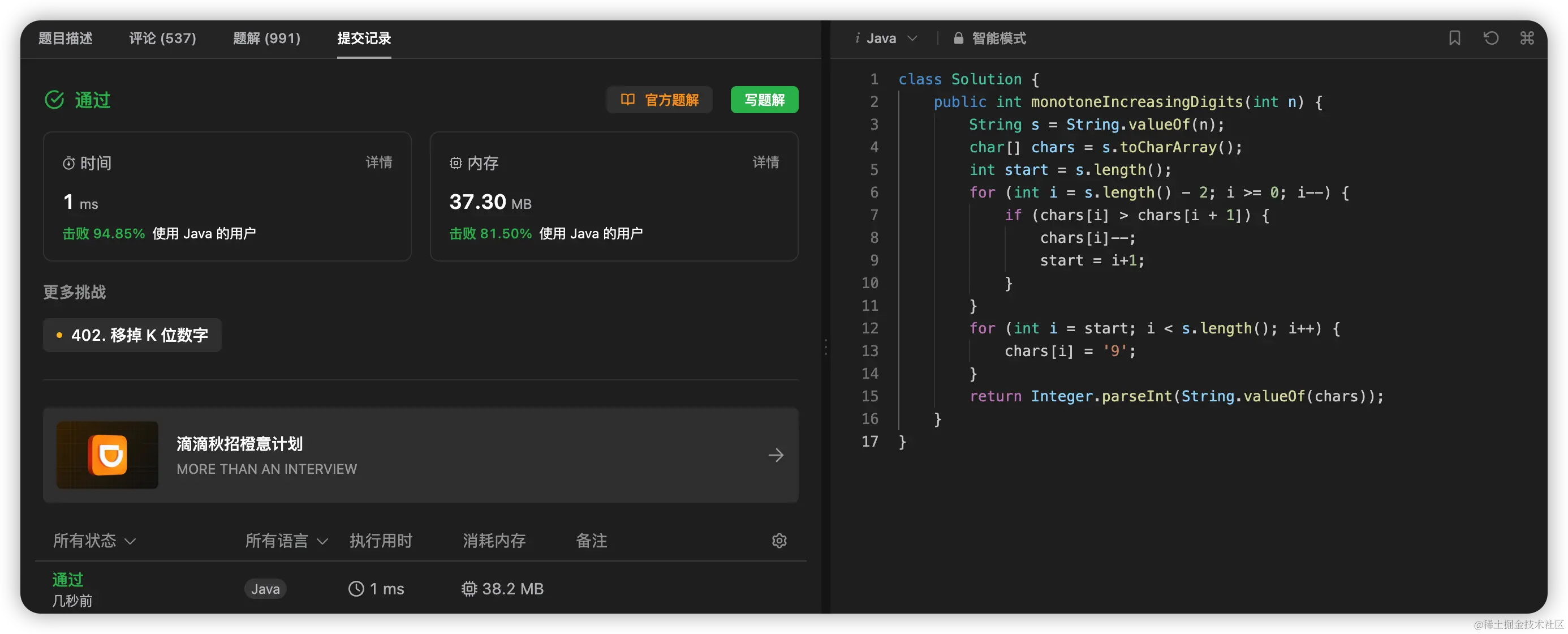Click the arrow on 滴滴秋招橙意计划 banner

coord(776,455)
